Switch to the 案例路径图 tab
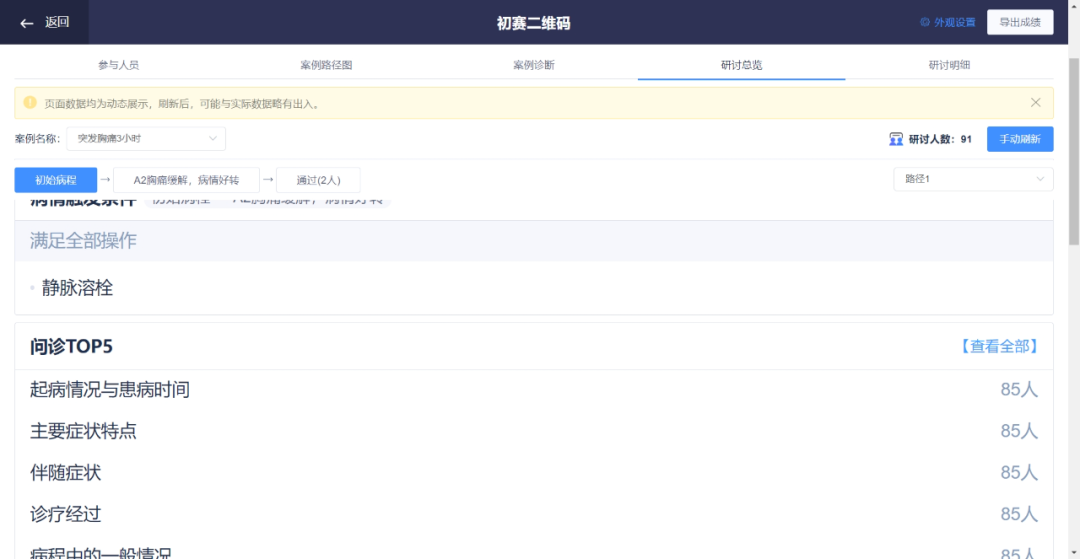The width and height of the screenshot is (1080, 559). click(x=326, y=65)
